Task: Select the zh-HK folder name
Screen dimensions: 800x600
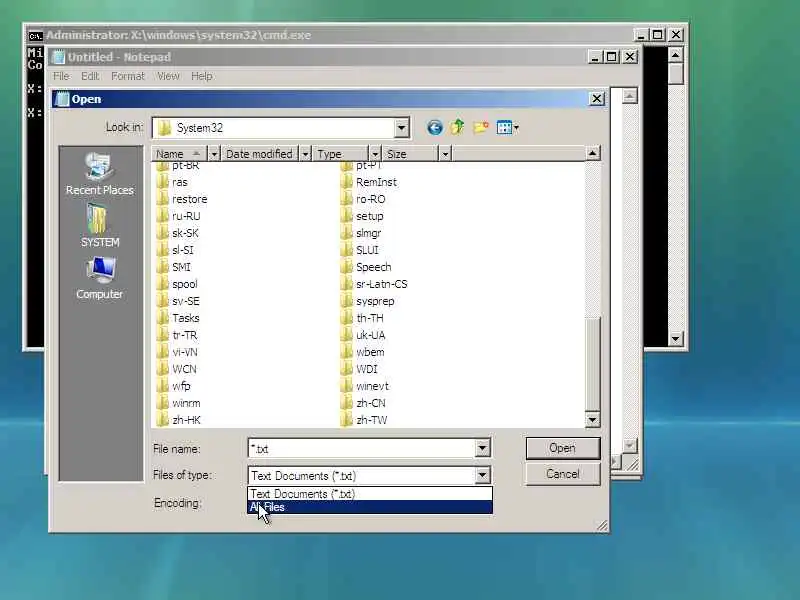Action: tap(186, 420)
